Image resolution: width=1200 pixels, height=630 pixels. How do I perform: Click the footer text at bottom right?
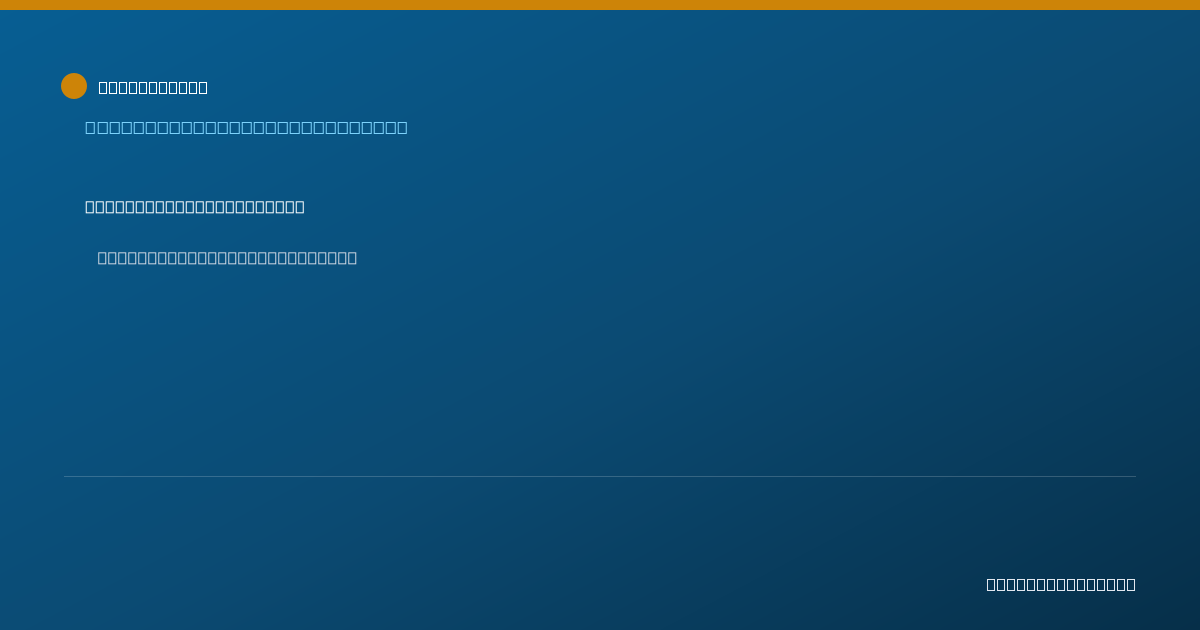tap(1061, 584)
